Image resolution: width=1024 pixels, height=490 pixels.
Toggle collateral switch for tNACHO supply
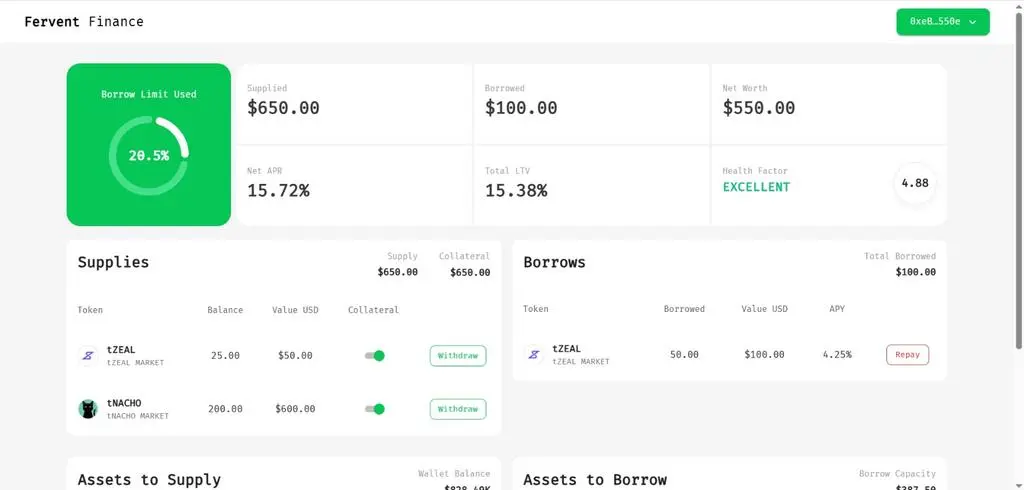(x=375, y=409)
